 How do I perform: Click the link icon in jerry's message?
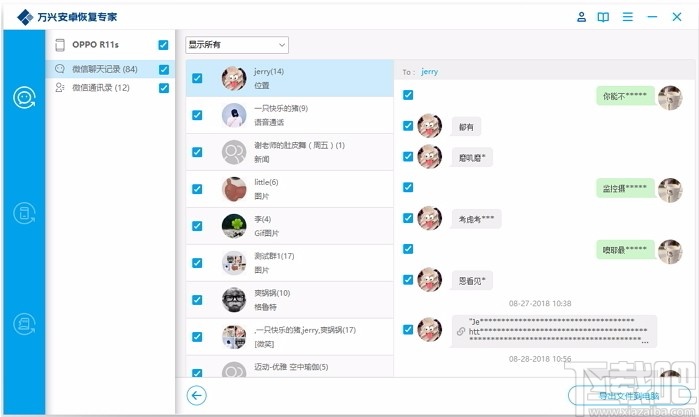pos(461,331)
